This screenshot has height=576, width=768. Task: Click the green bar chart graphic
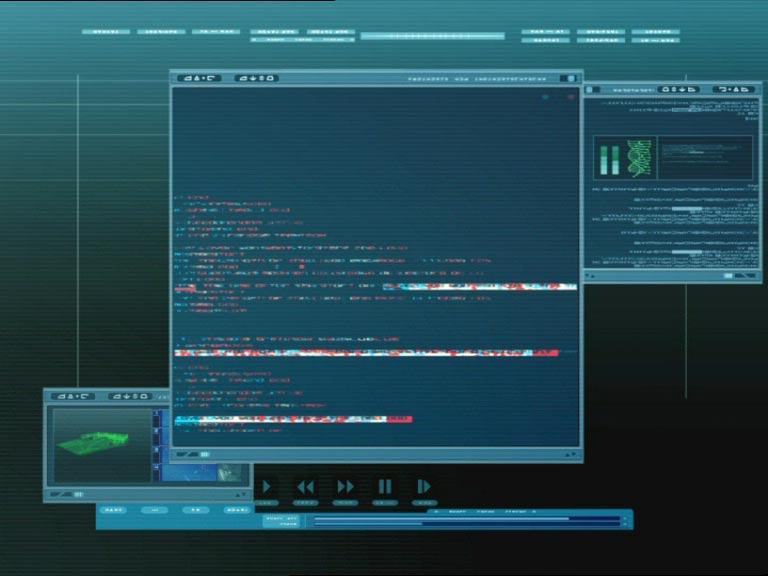point(609,158)
